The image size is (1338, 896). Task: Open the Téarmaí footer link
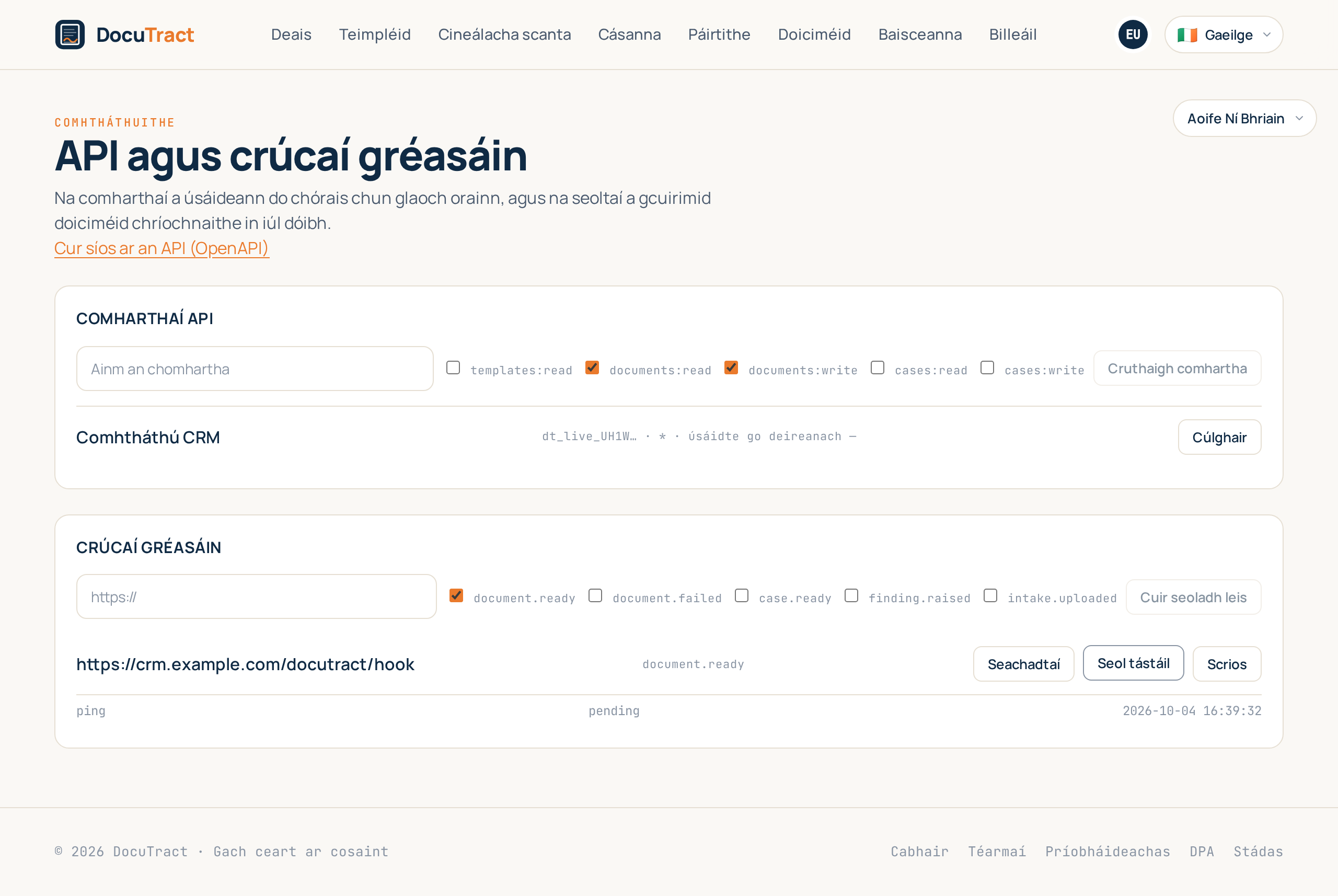(x=997, y=852)
